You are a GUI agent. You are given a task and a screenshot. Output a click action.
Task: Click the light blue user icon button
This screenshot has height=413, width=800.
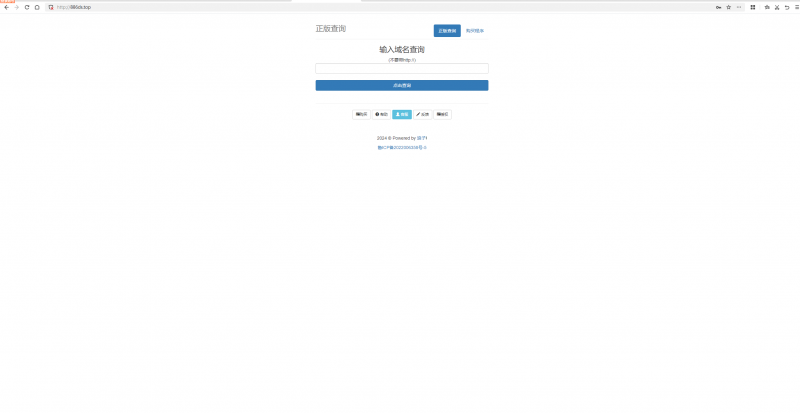(x=402, y=114)
